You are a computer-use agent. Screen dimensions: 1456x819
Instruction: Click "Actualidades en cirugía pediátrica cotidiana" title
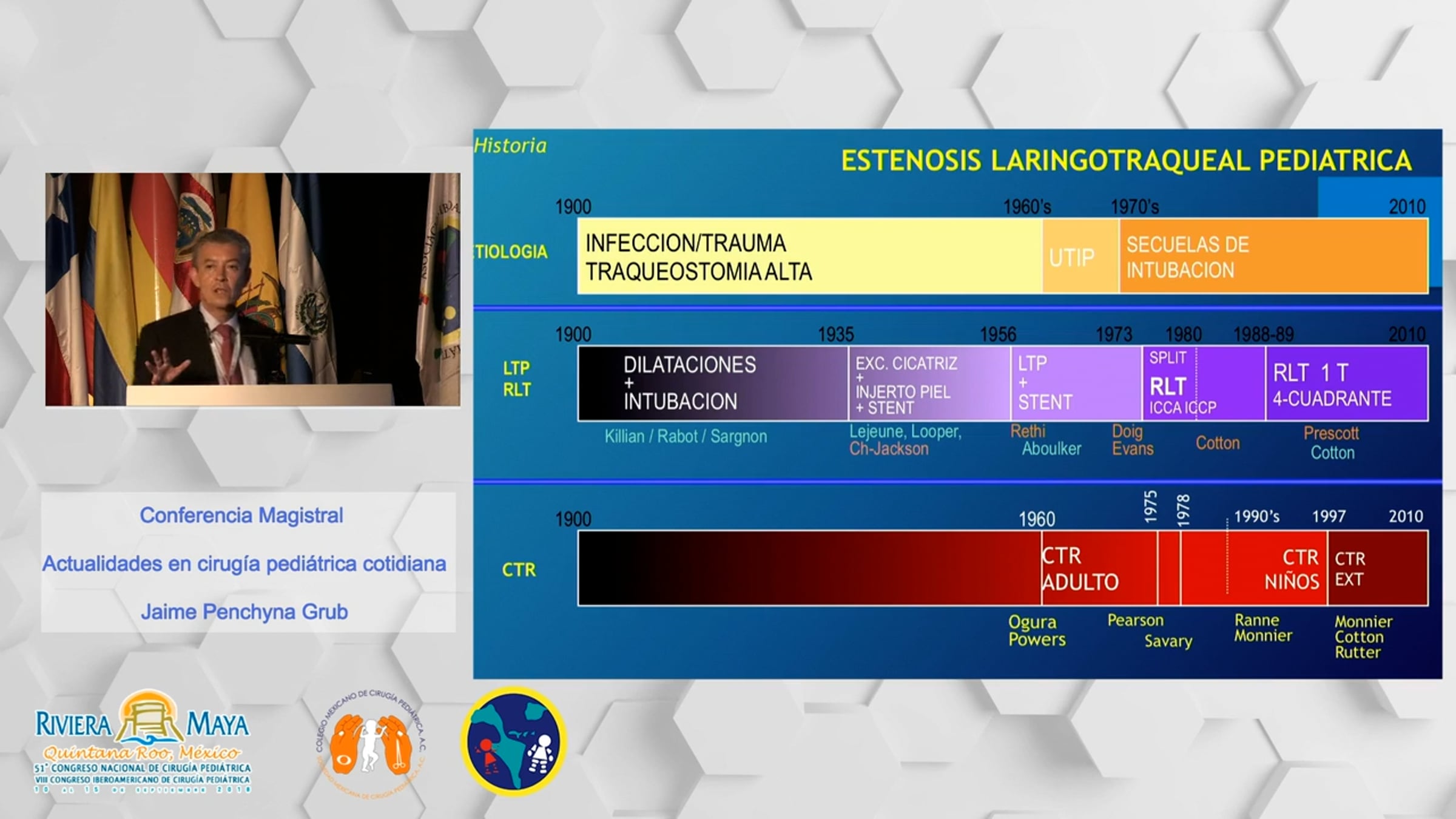coord(244,564)
